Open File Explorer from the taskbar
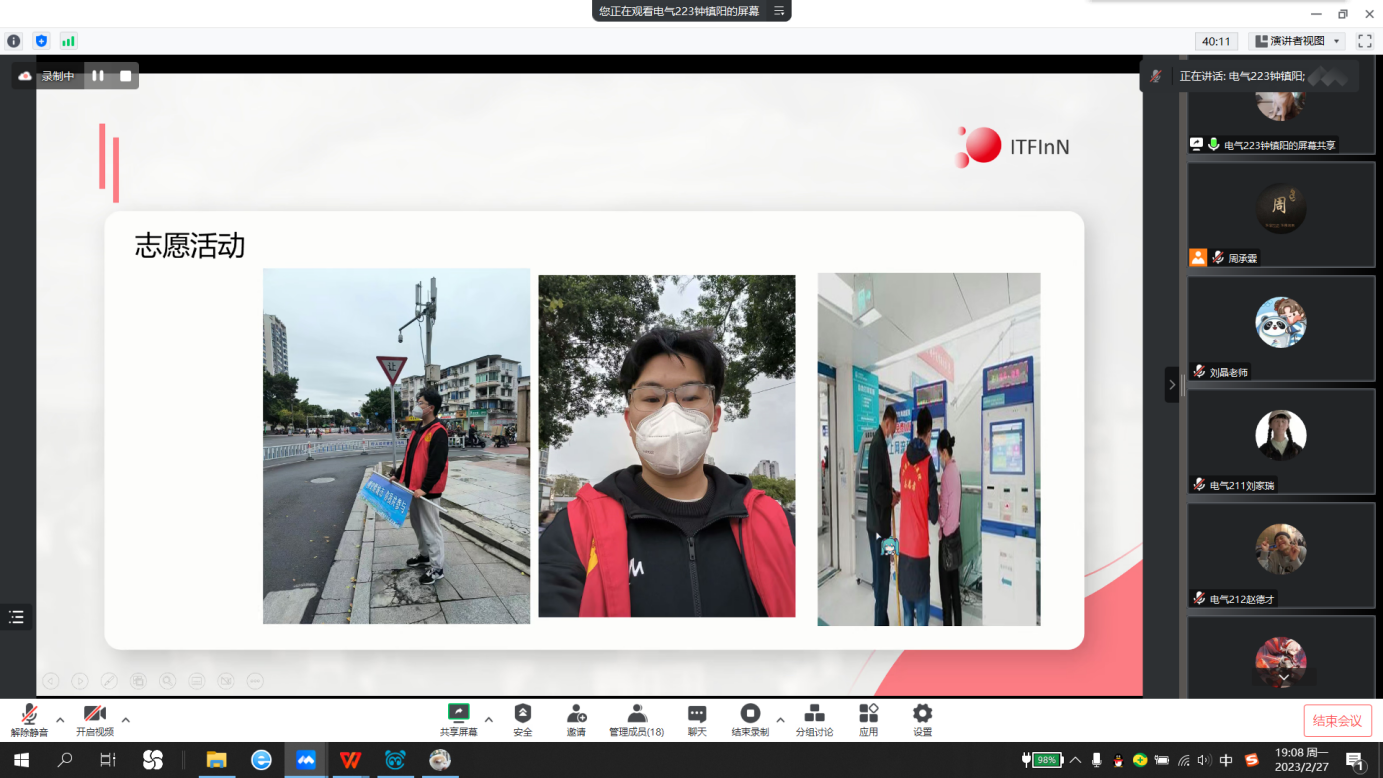This screenshot has width=1383, height=778. [x=216, y=760]
